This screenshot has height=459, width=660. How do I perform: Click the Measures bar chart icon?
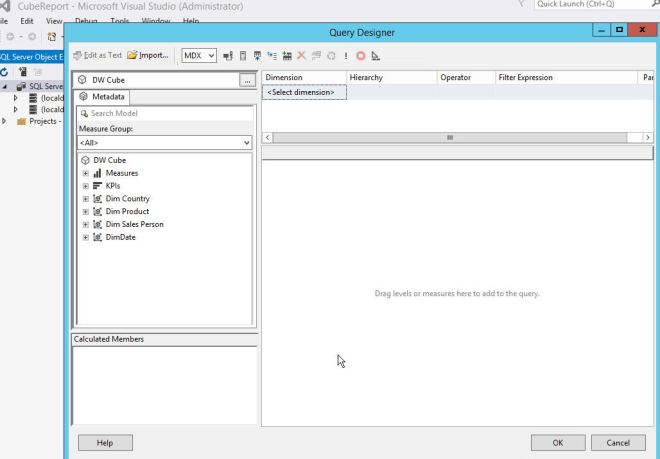click(98, 173)
